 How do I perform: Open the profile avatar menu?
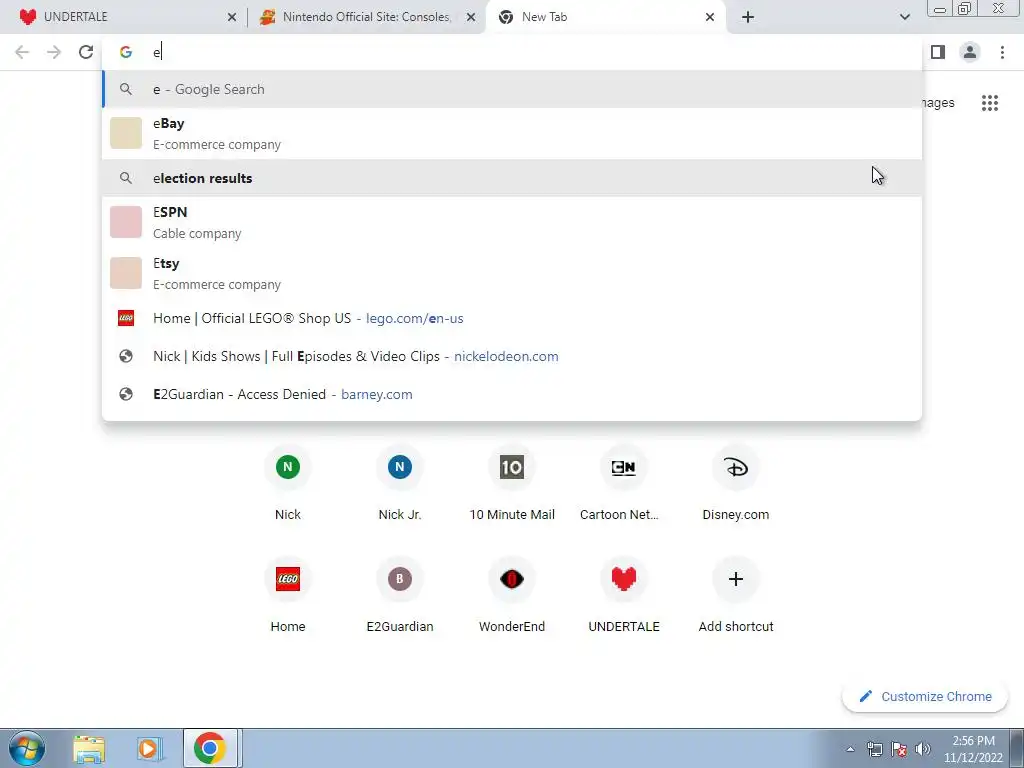[x=970, y=52]
